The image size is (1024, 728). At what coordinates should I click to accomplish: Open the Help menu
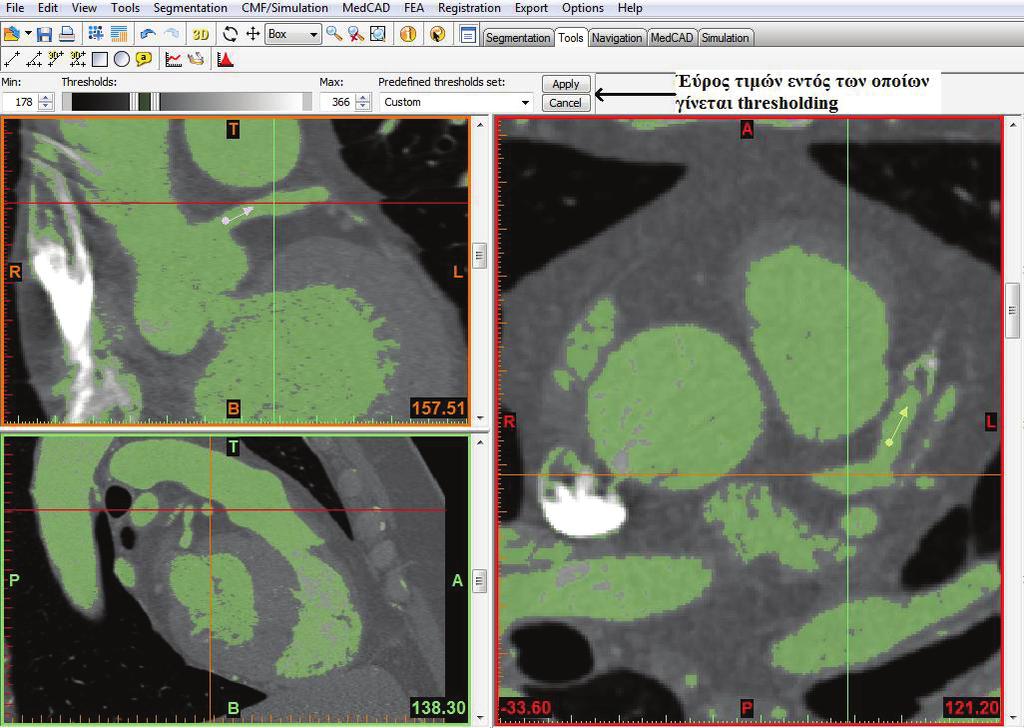click(x=630, y=8)
